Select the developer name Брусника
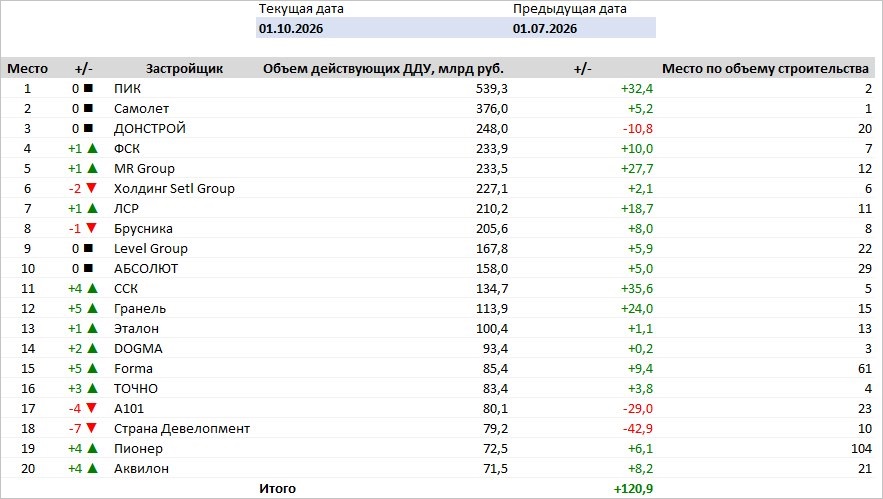The image size is (883, 499). [143, 229]
